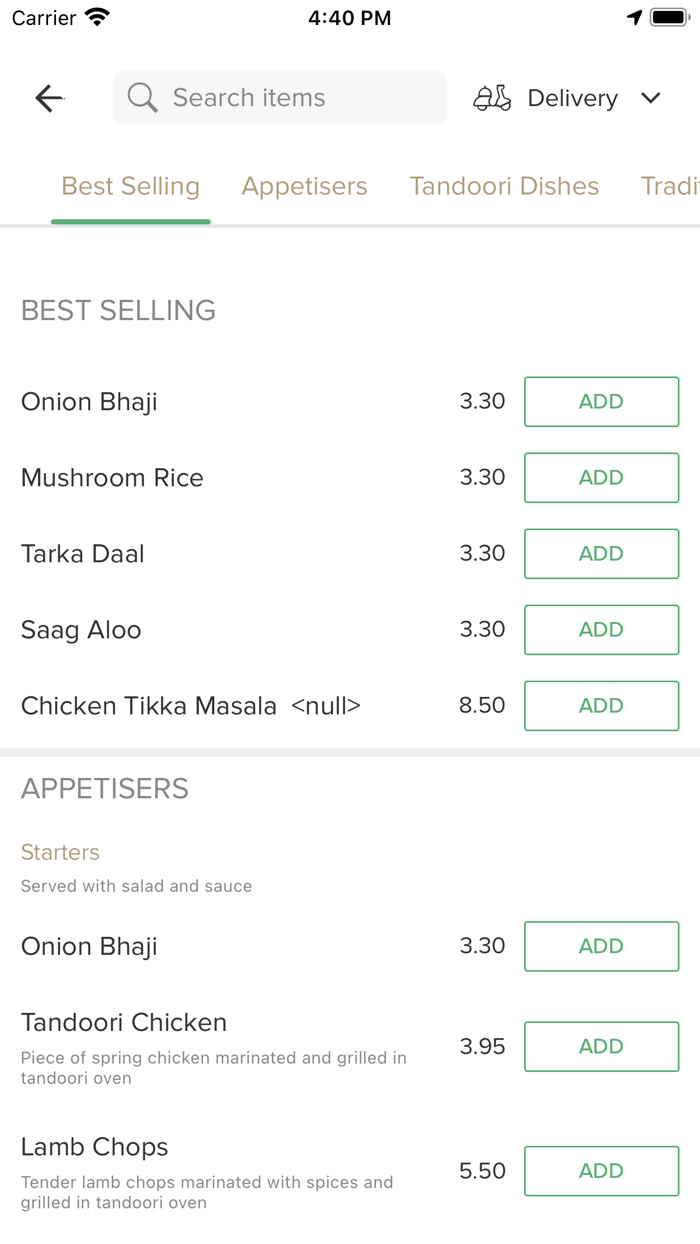700x1244 pixels.
Task: Add Tarka Daal to order
Action: [x=601, y=554]
